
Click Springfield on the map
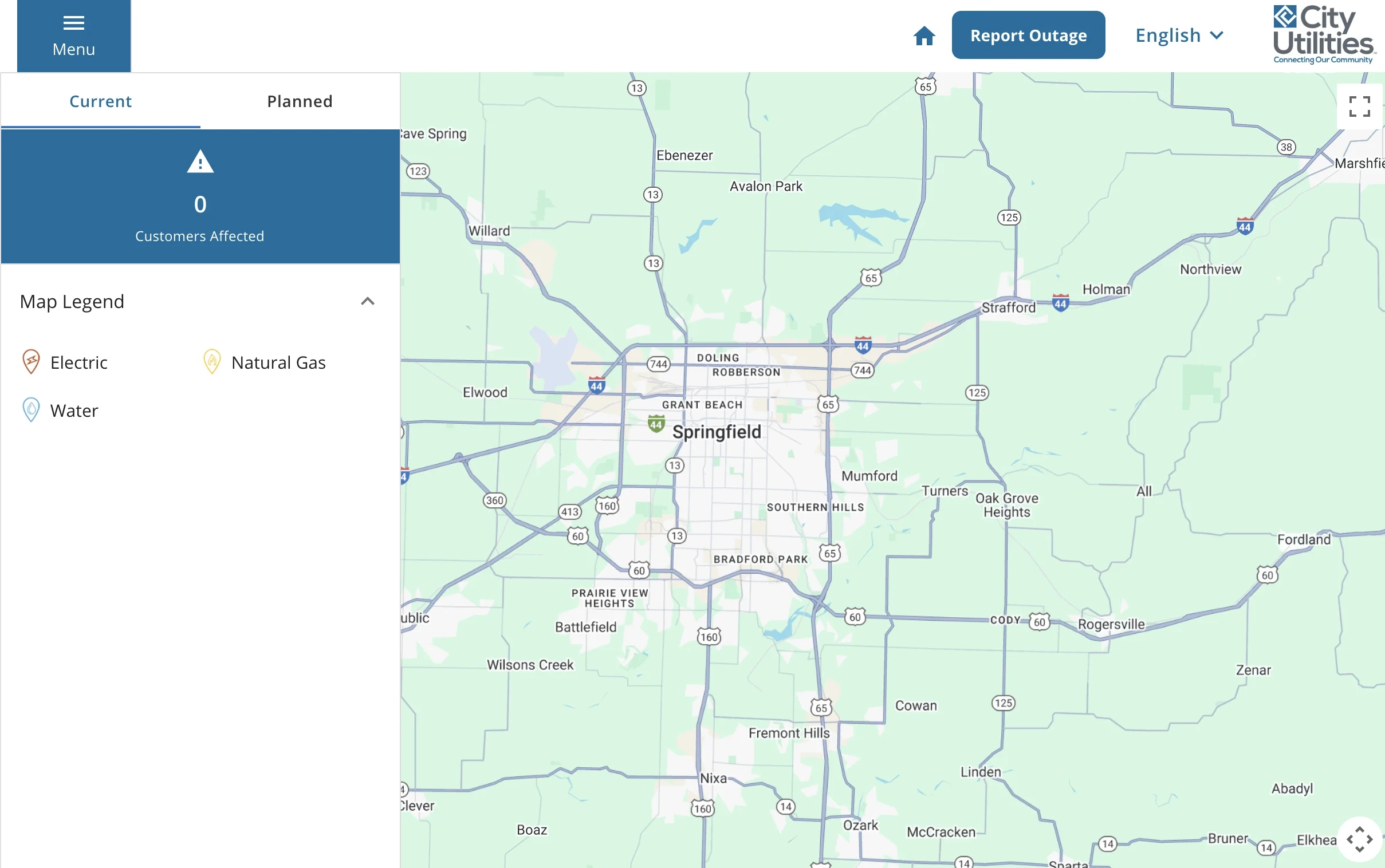pyautogui.click(x=717, y=432)
